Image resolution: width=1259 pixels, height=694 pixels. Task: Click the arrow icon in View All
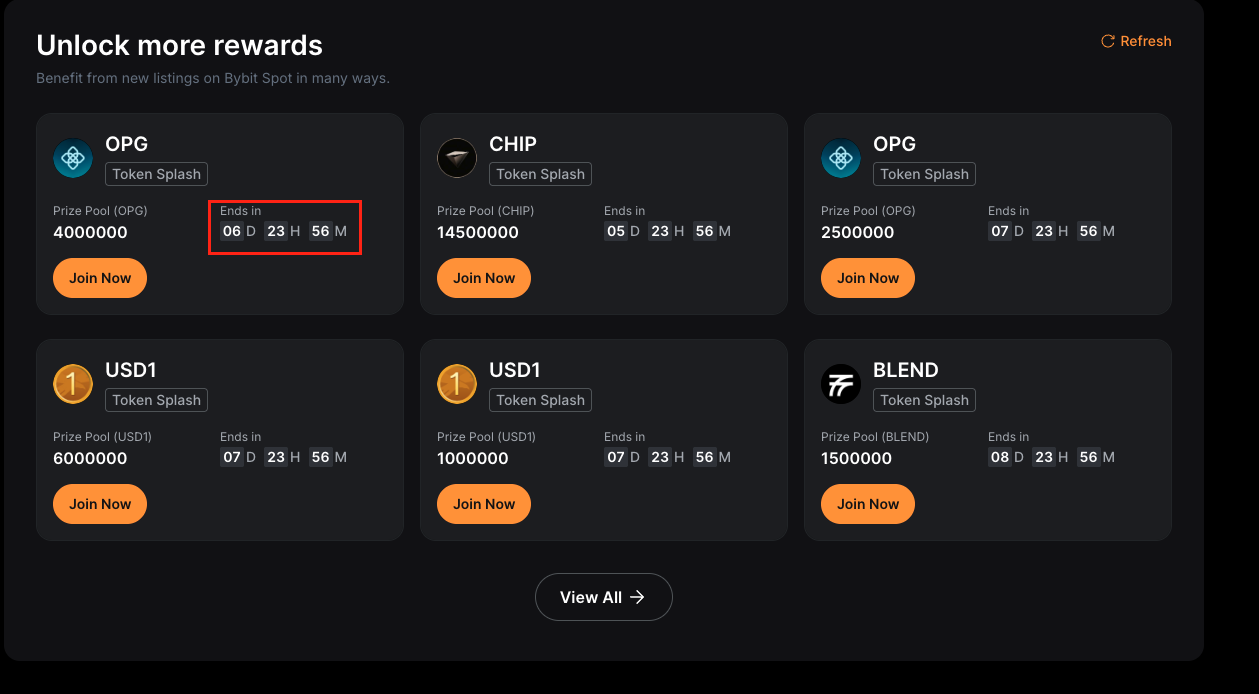(x=637, y=597)
